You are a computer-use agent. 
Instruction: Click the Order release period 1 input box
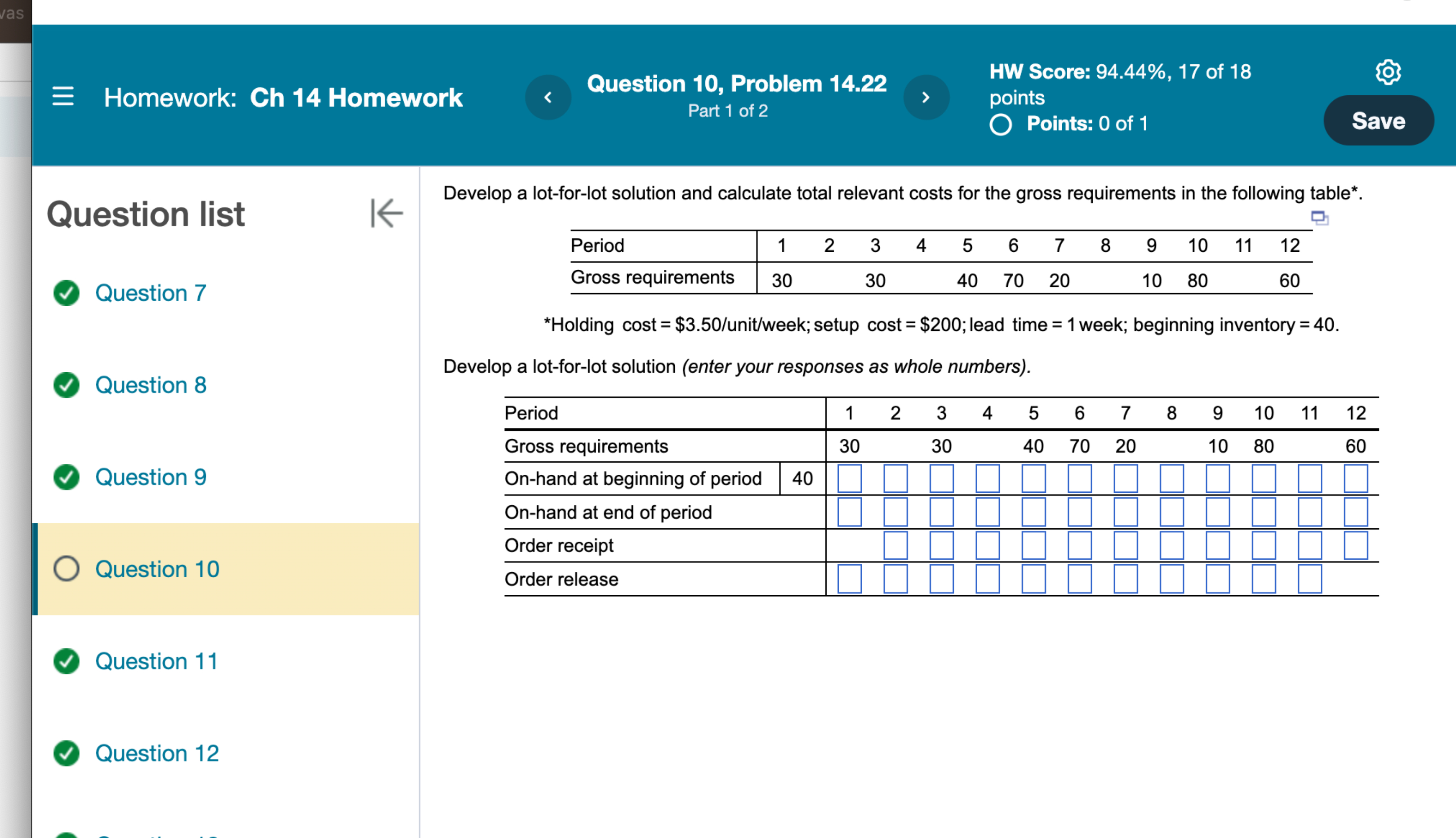point(850,579)
